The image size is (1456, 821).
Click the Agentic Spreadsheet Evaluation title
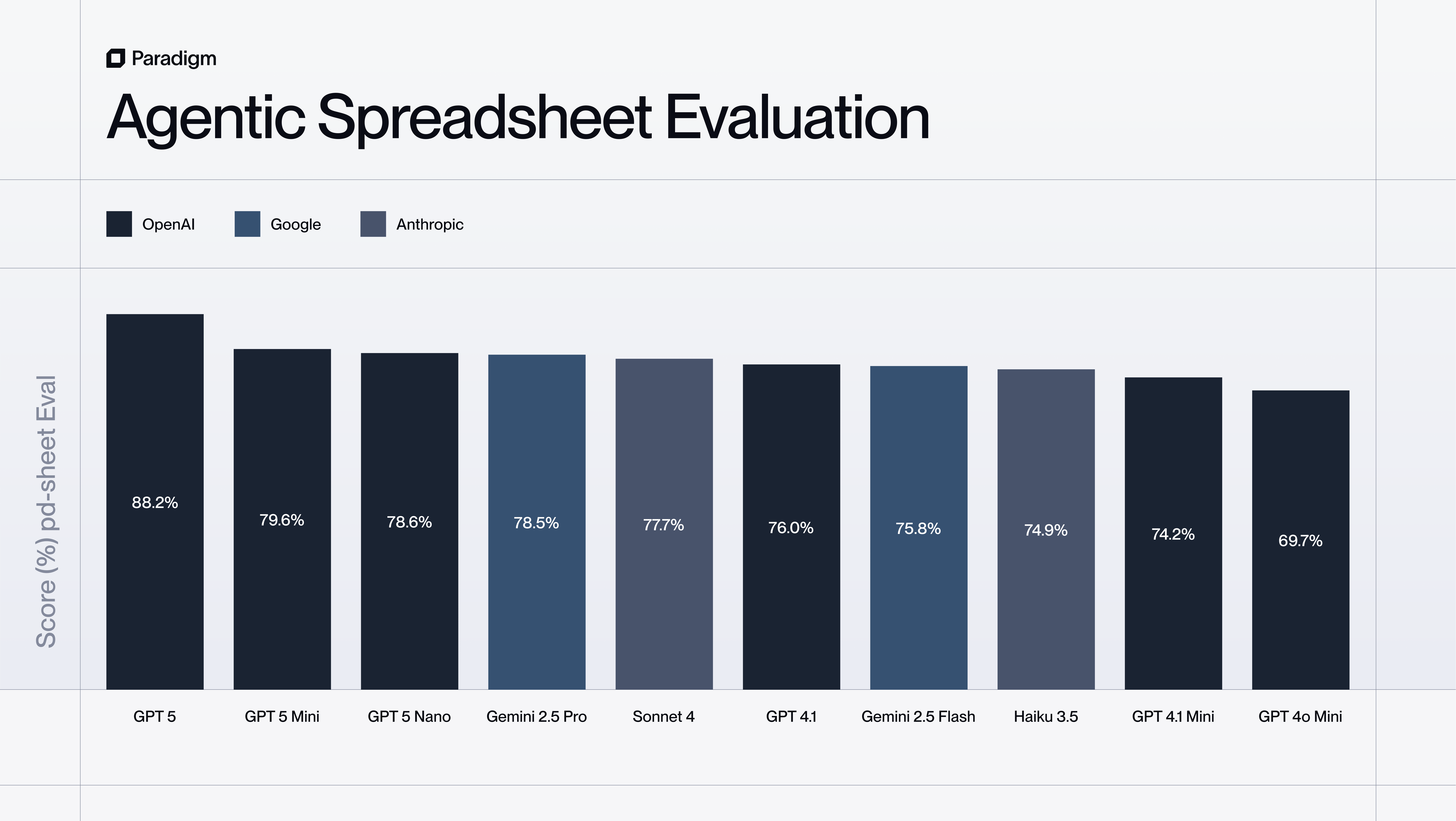click(518, 118)
